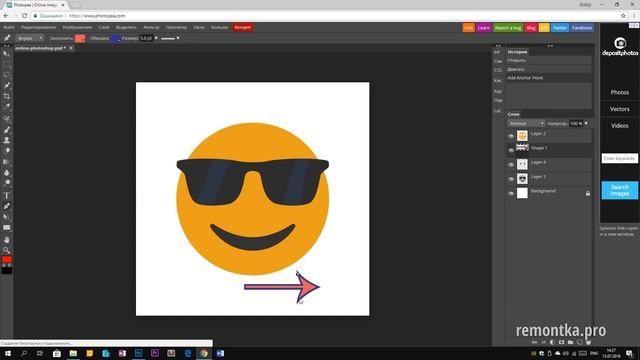Open the stroke line style dropdown
Screen dimensions: 640x360
click(170, 38)
